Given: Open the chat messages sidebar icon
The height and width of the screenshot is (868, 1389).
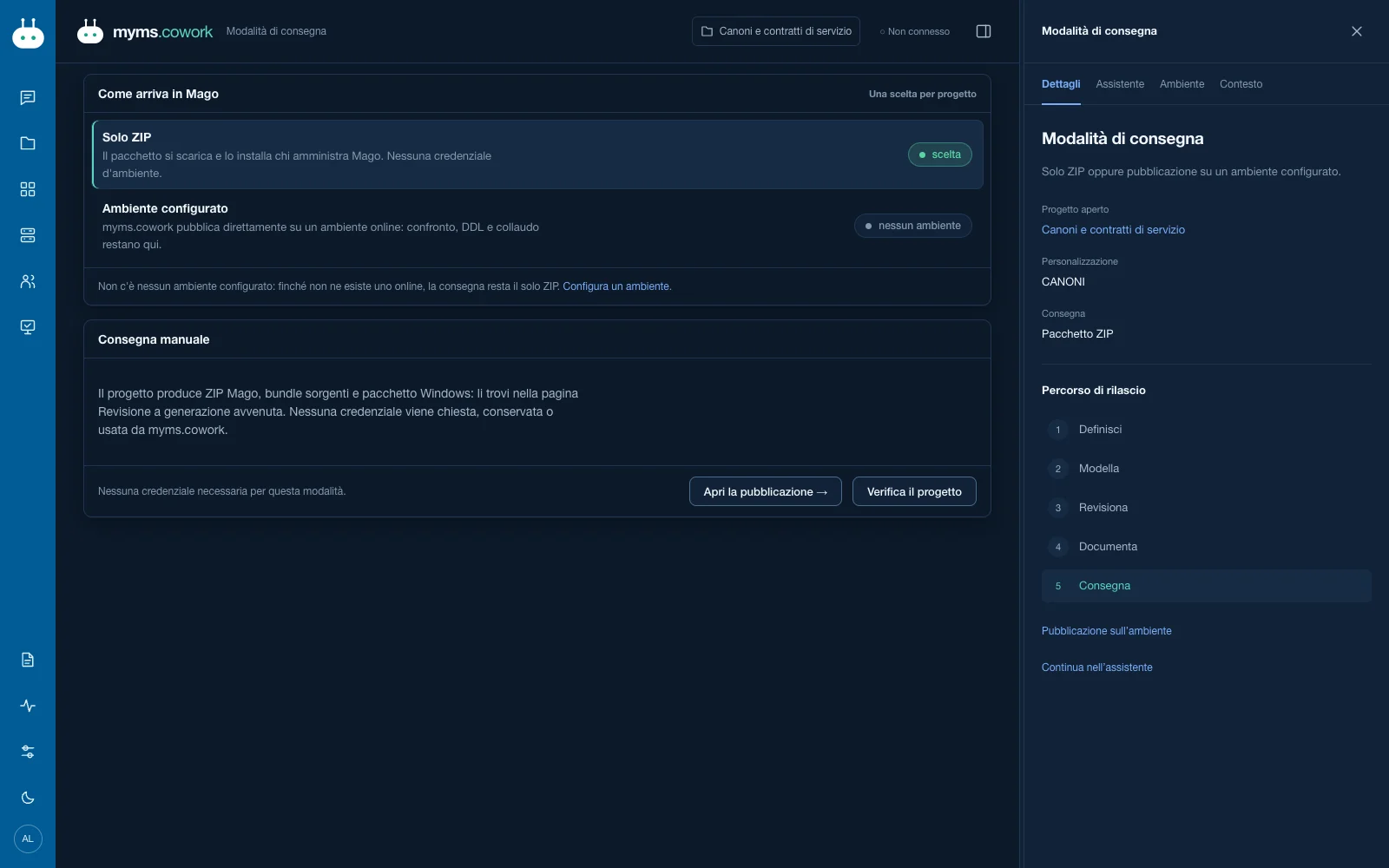Looking at the screenshot, I should coord(28,97).
